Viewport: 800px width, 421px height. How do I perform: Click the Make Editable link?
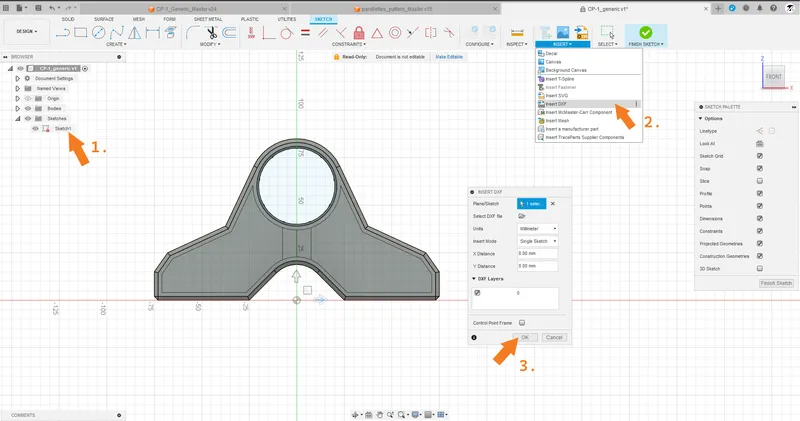449,57
